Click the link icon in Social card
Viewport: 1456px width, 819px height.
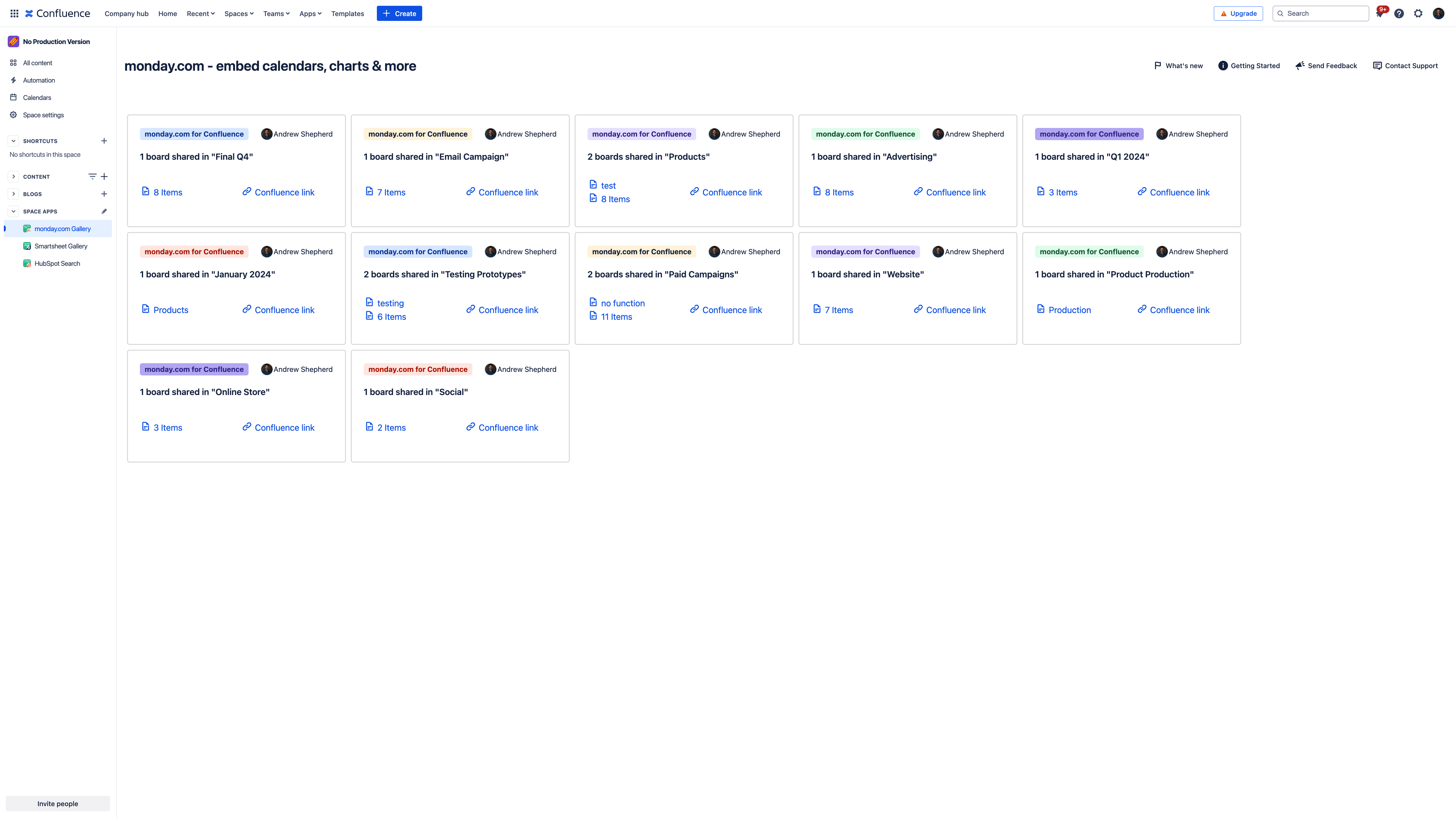click(471, 427)
